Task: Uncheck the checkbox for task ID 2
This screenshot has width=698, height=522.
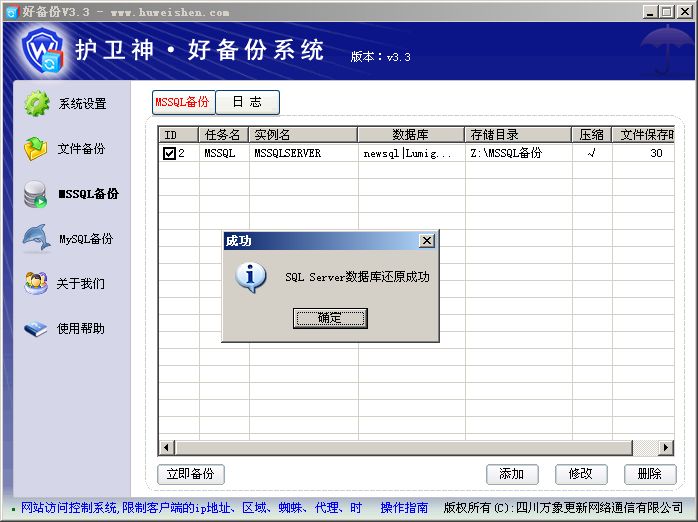Action: (x=169, y=154)
